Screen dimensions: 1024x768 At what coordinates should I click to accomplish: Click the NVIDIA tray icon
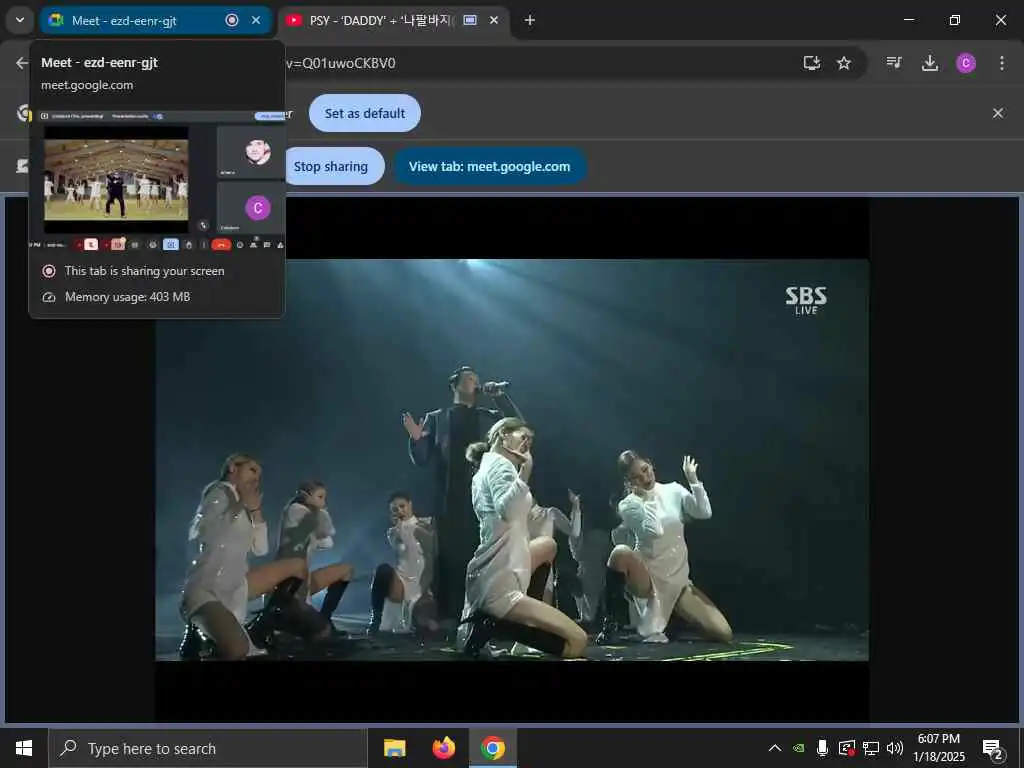[x=799, y=748]
